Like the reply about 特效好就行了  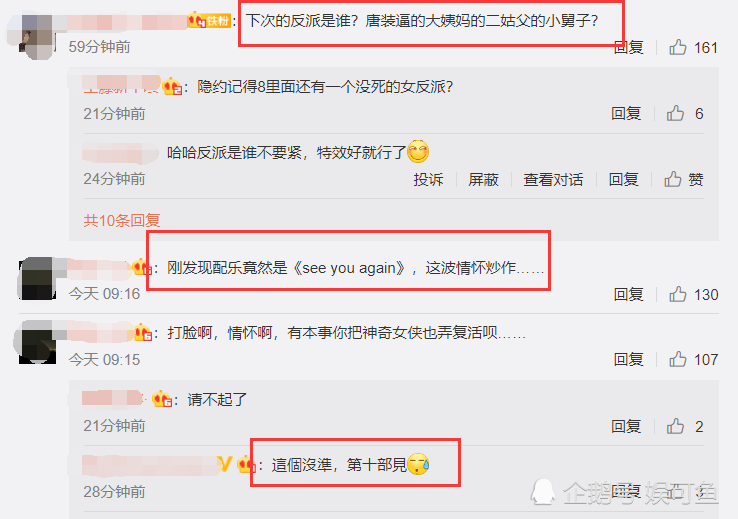coord(673,179)
